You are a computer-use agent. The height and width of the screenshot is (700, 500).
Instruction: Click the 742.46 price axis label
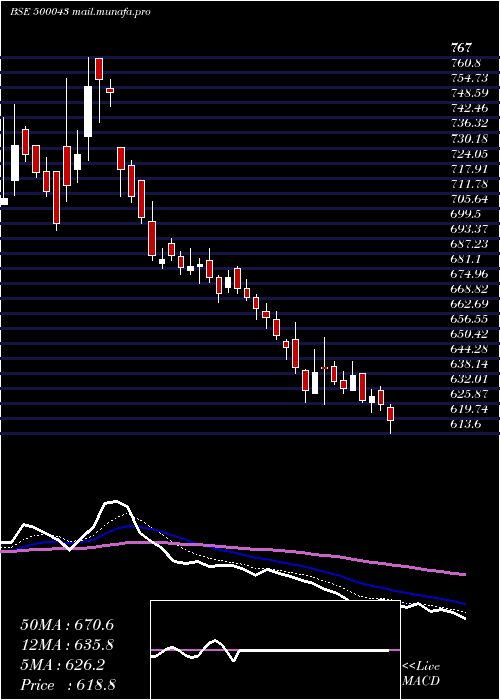coord(470,108)
